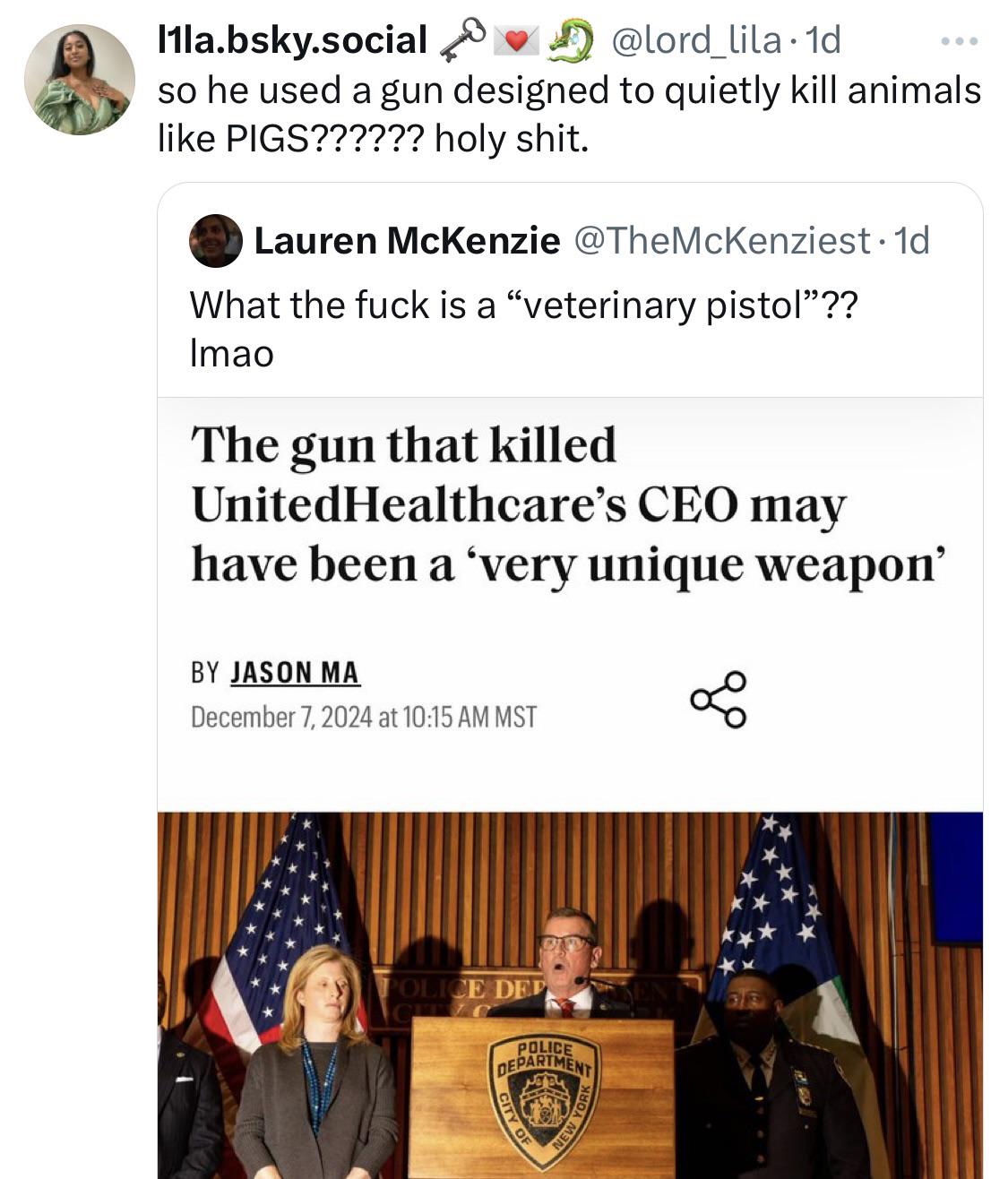Click the share icon in the article
Screen dimensions: 1008x1179
[718, 699]
